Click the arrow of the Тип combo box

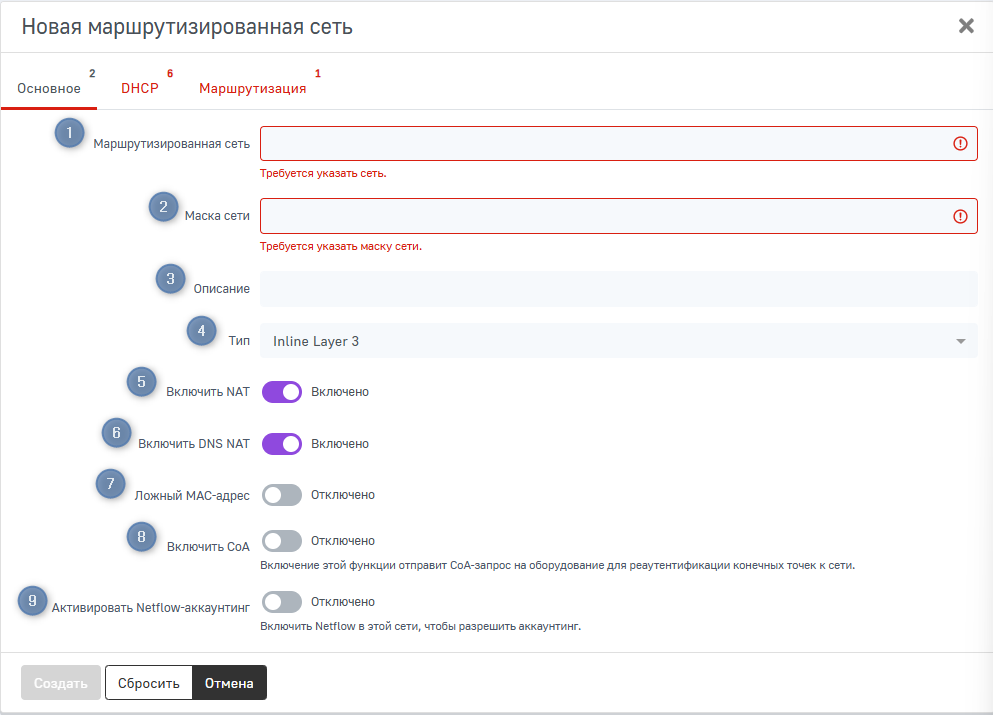pos(960,342)
